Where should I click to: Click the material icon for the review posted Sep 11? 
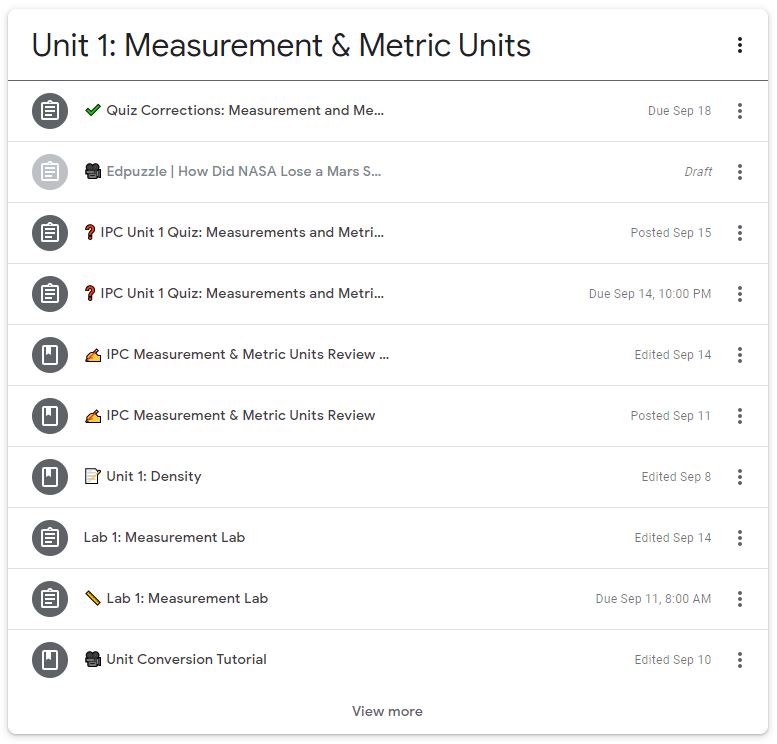(50, 416)
